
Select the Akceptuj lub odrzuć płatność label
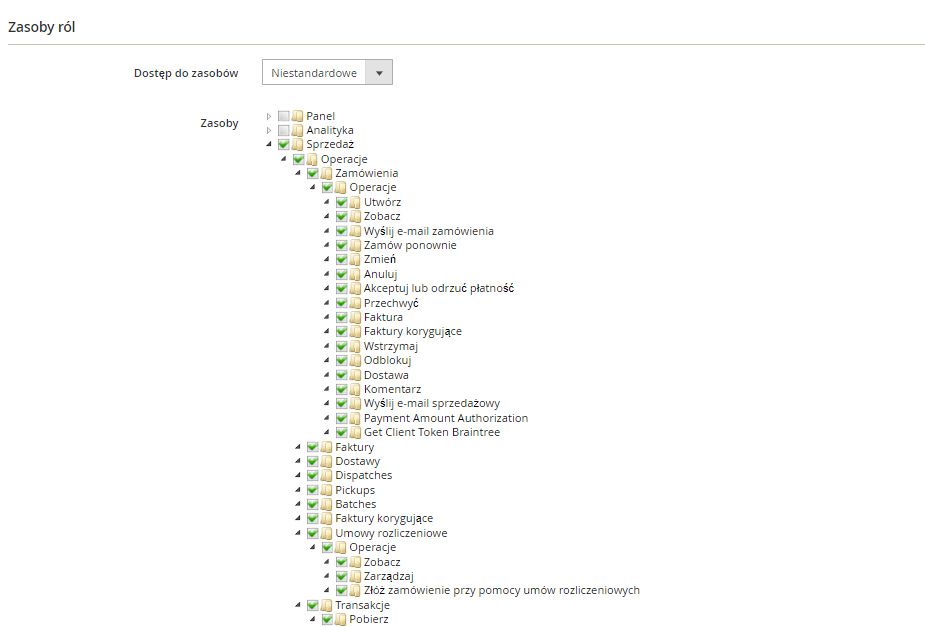click(x=439, y=288)
